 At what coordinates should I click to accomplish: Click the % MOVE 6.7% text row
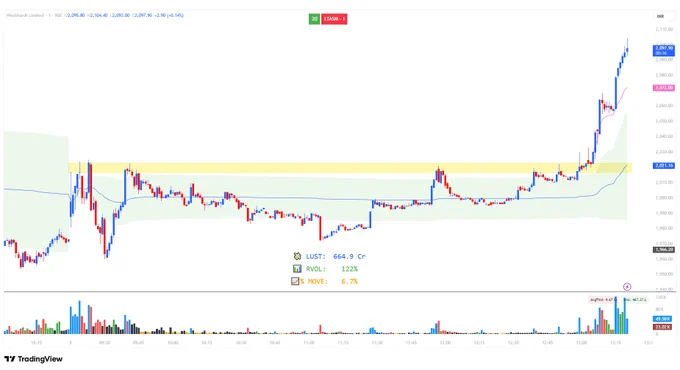pyautogui.click(x=325, y=282)
